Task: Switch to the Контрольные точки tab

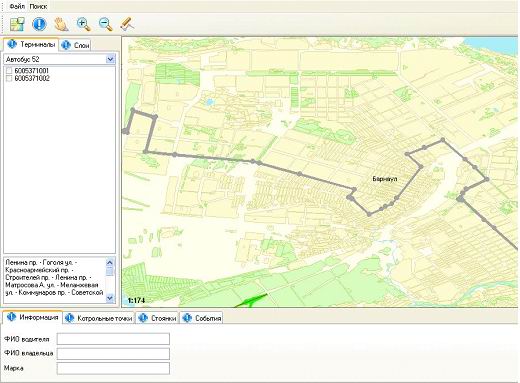Action: coord(99,318)
